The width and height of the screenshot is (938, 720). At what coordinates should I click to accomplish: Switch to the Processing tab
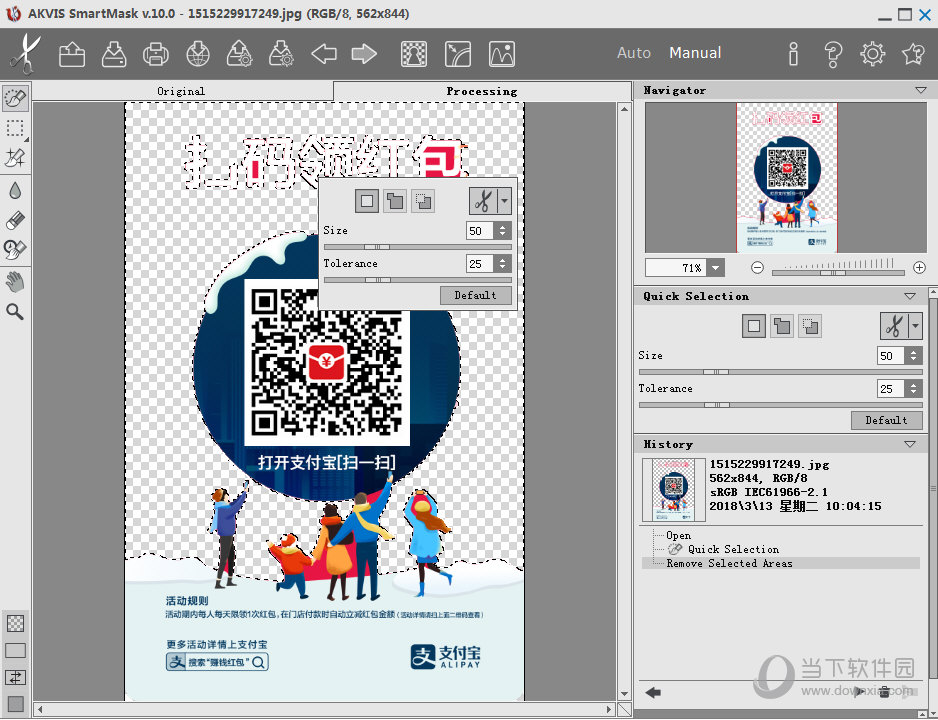[482, 91]
